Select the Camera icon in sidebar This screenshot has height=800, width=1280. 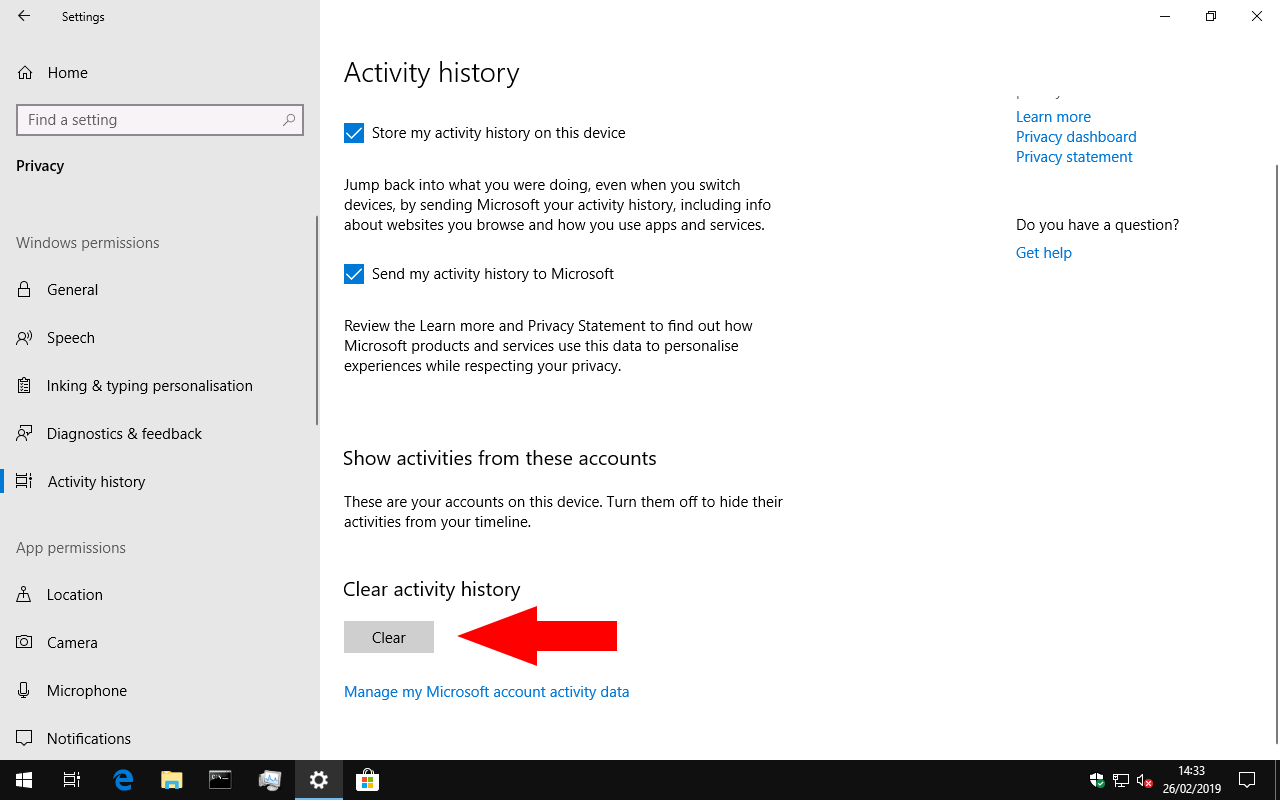(x=24, y=642)
